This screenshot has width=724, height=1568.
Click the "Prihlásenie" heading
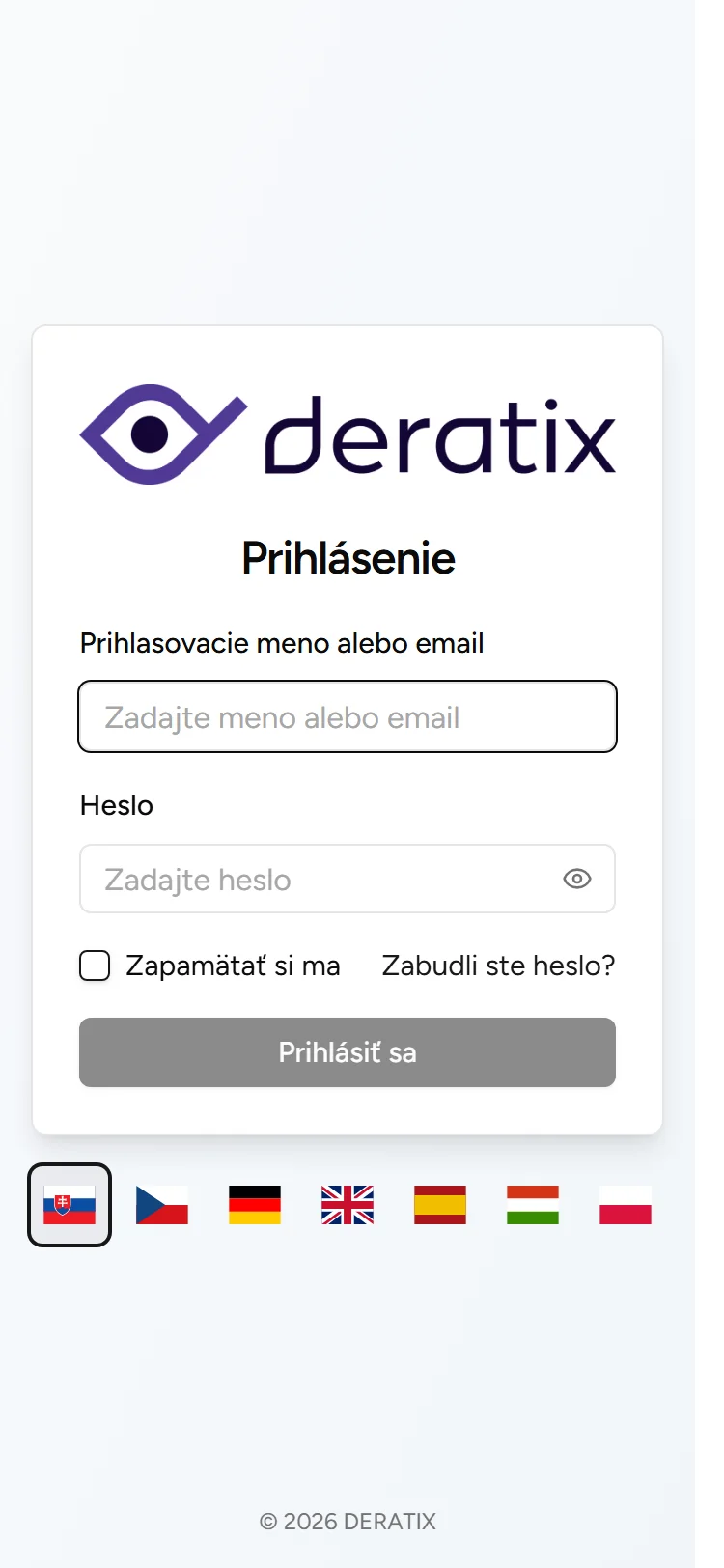tap(348, 558)
